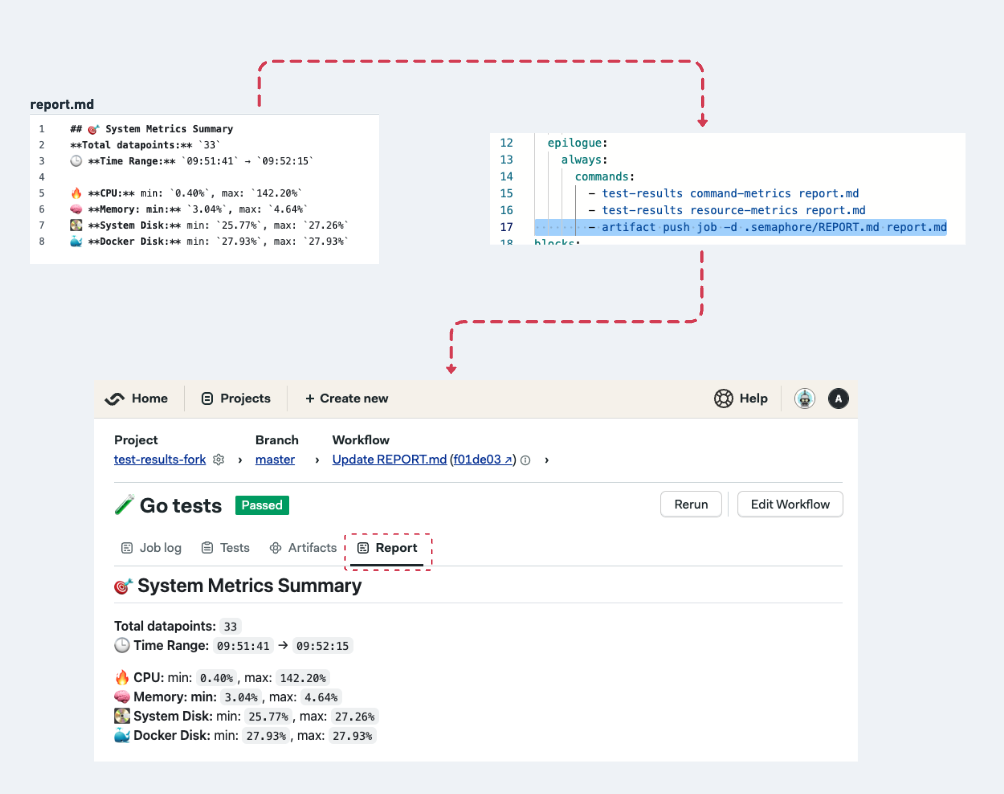Click the Total datapoints line in report.md
This screenshot has height=794, width=1004.
[145, 145]
